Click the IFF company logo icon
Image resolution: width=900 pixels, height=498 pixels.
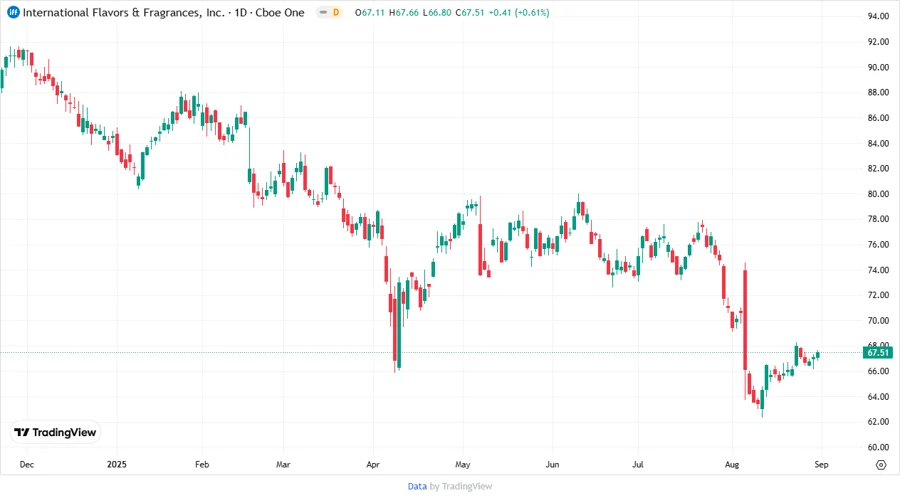tap(13, 12)
